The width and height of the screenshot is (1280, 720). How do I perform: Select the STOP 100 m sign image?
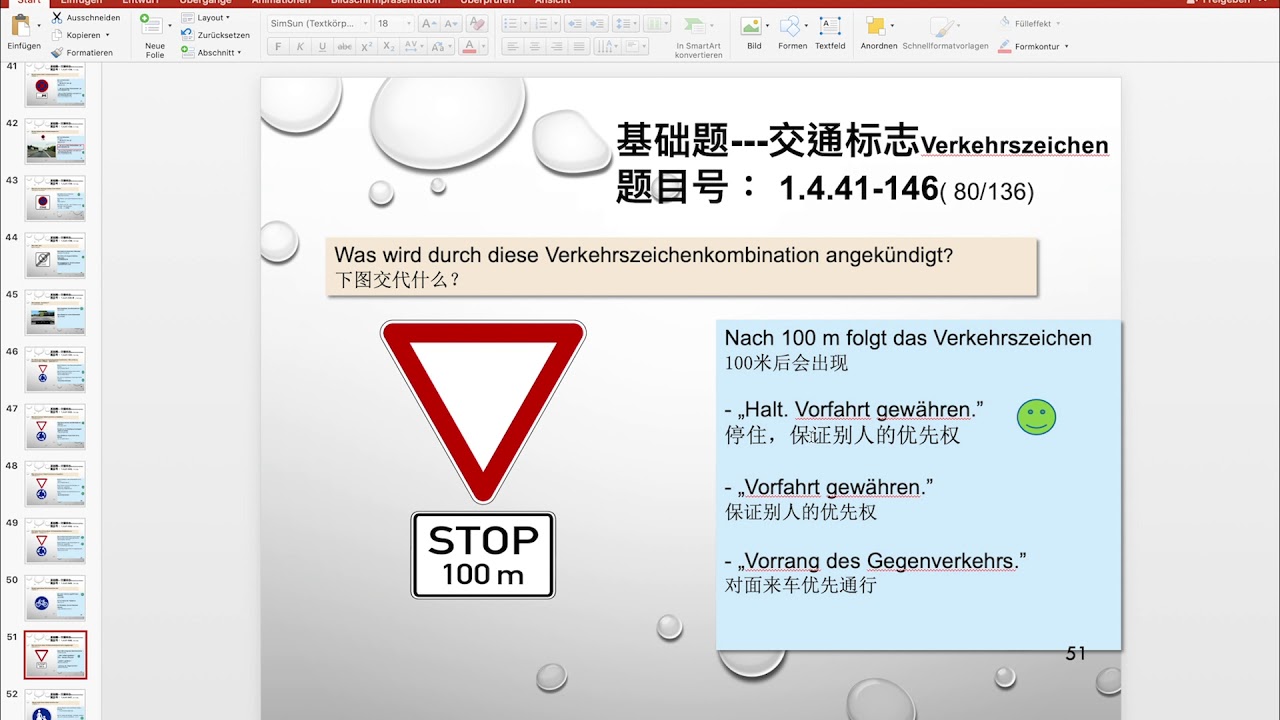[483, 556]
